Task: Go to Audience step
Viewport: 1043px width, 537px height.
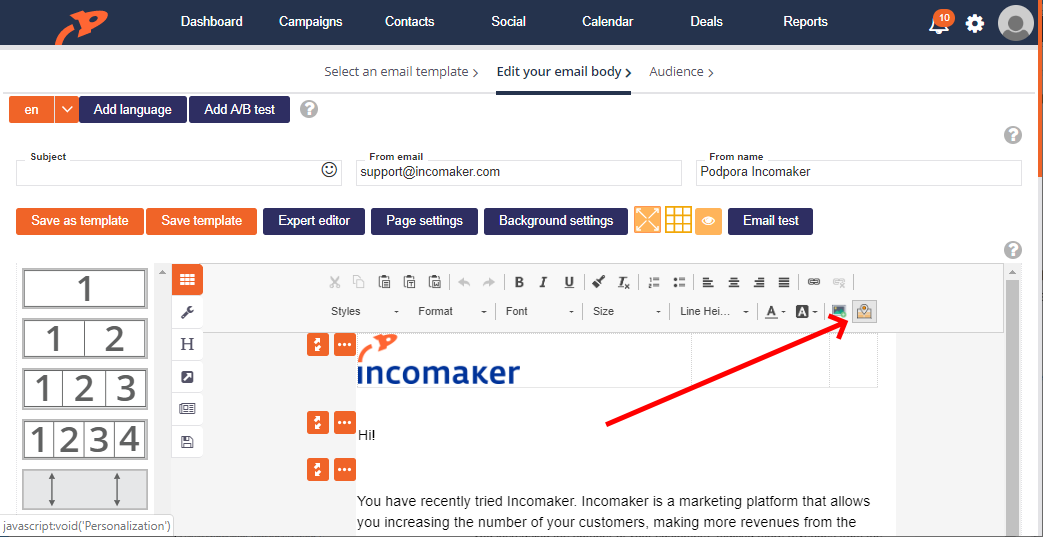Action: pos(682,72)
